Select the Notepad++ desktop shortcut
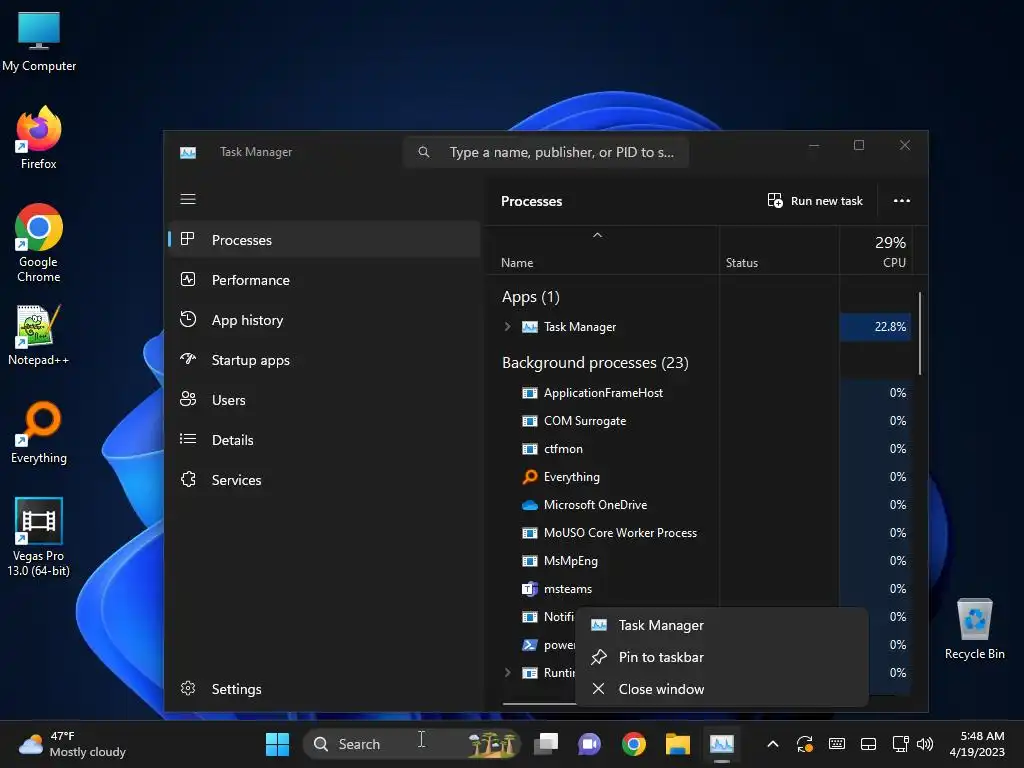The width and height of the screenshot is (1024, 768). tap(39, 336)
